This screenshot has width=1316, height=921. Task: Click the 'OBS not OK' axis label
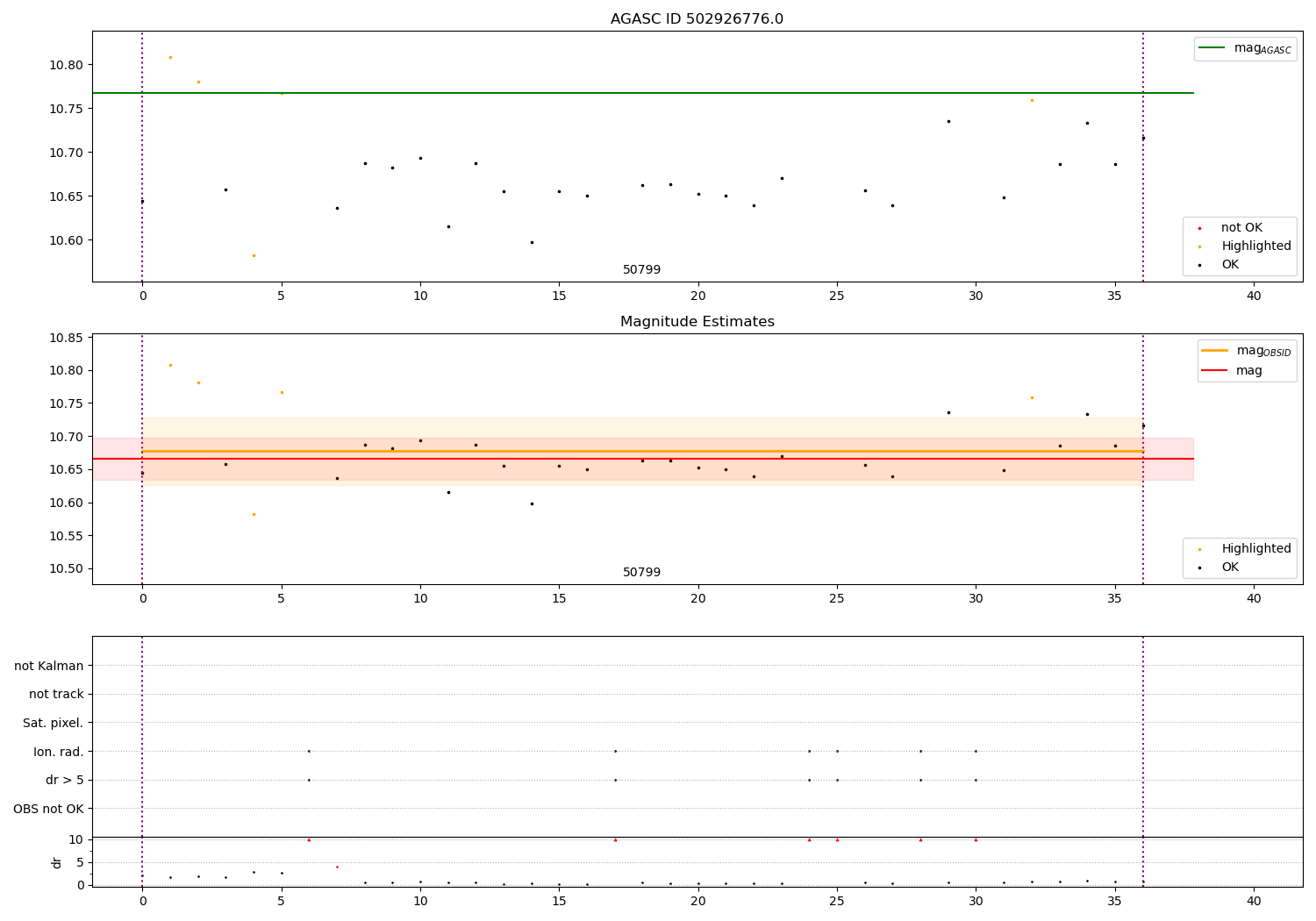[x=48, y=809]
